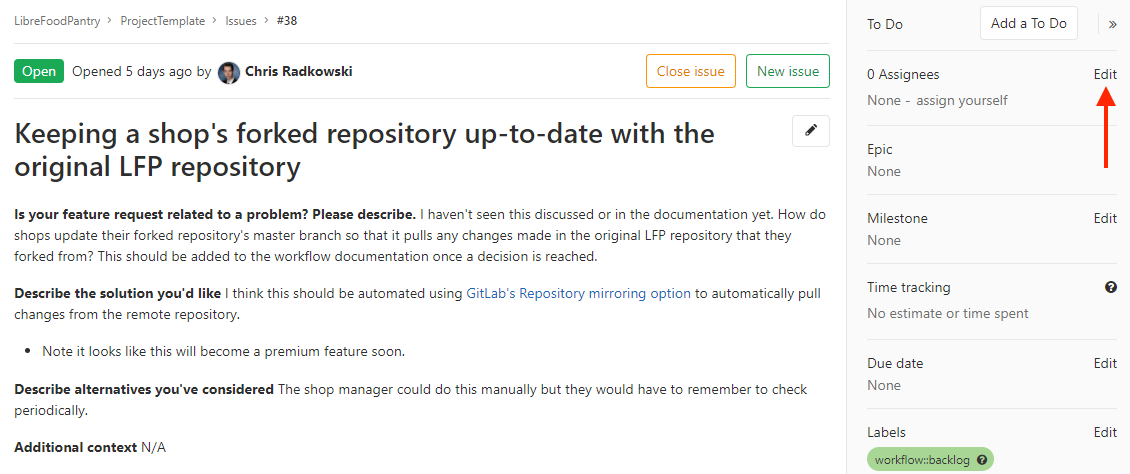Click Chris Radkowski's avatar image

pos(228,72)
